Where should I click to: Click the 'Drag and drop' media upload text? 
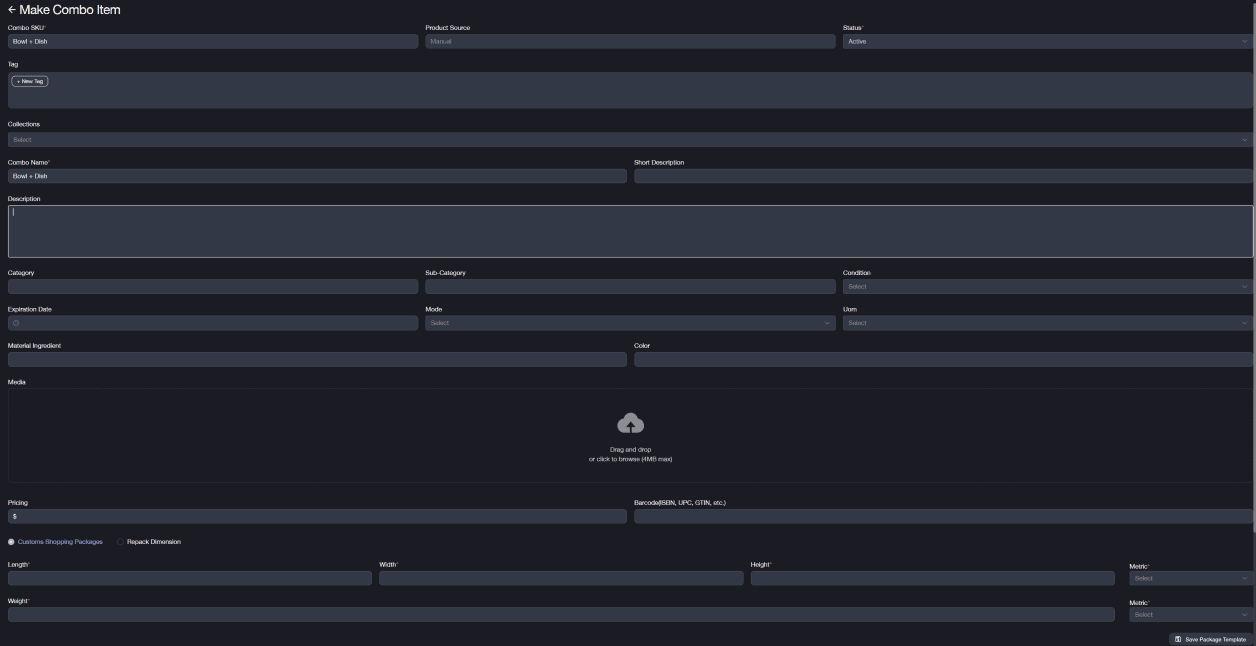click(x=630, y=450)
